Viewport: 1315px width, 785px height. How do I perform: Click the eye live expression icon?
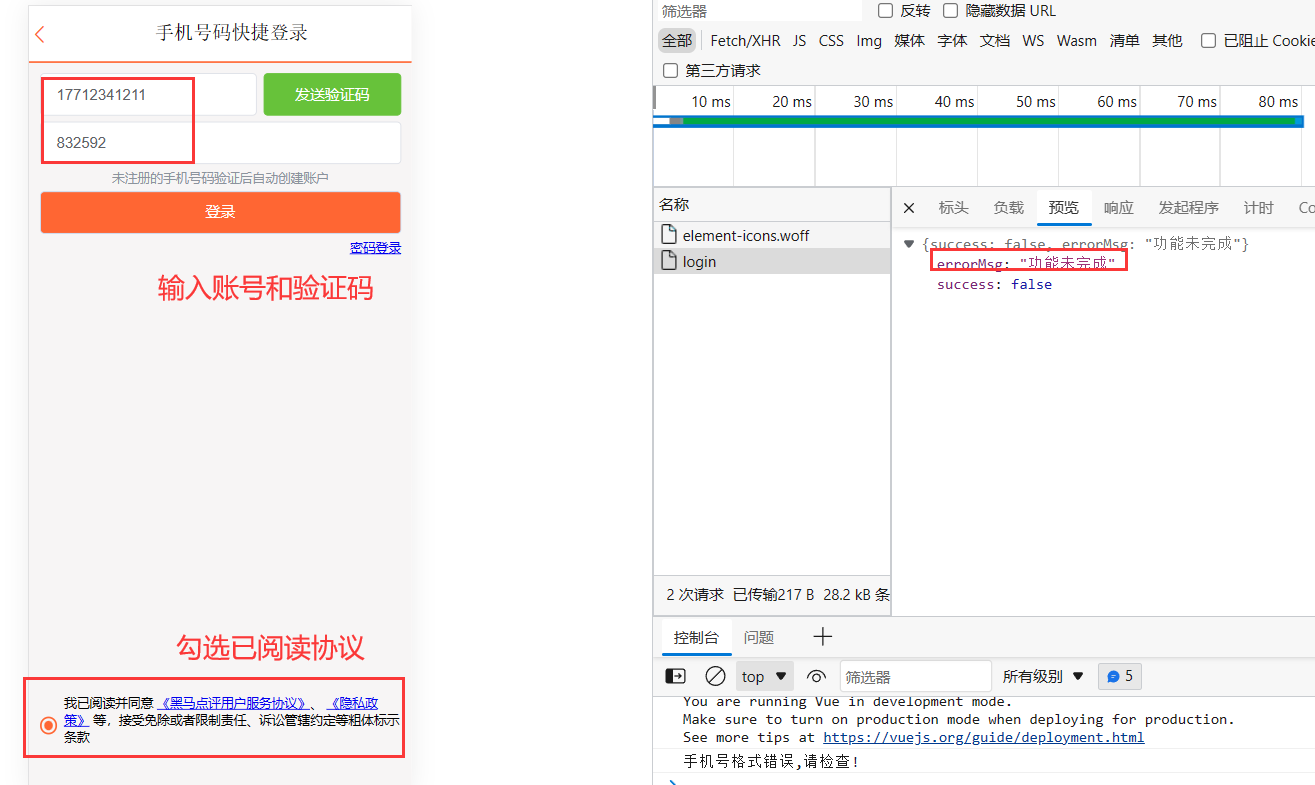(817, 676)
